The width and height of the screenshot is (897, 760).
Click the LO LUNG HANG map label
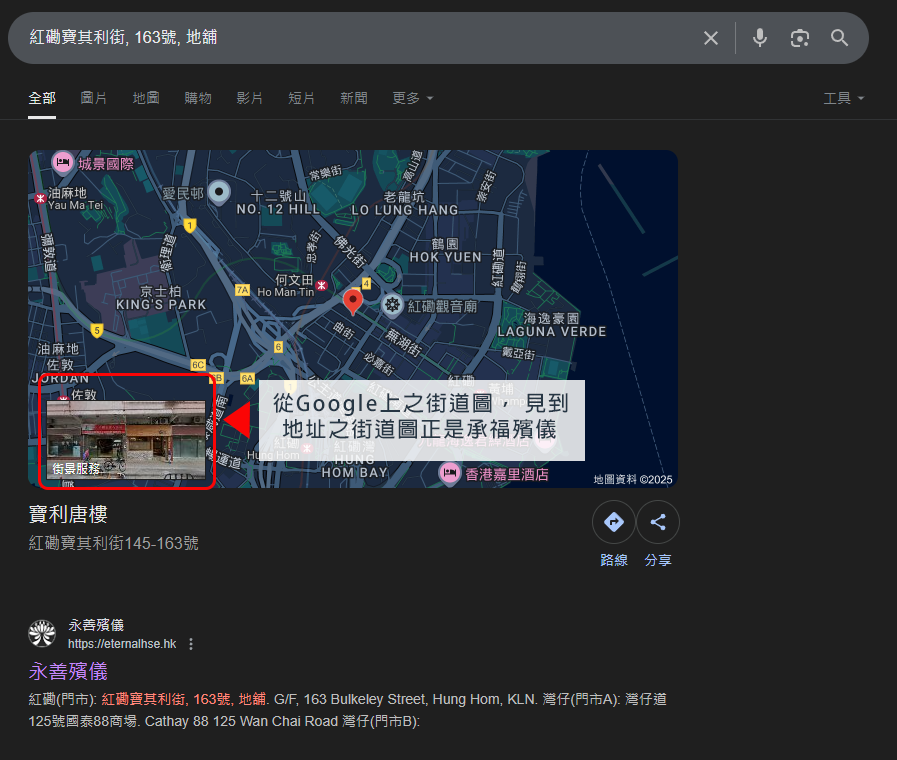(404, 210)
